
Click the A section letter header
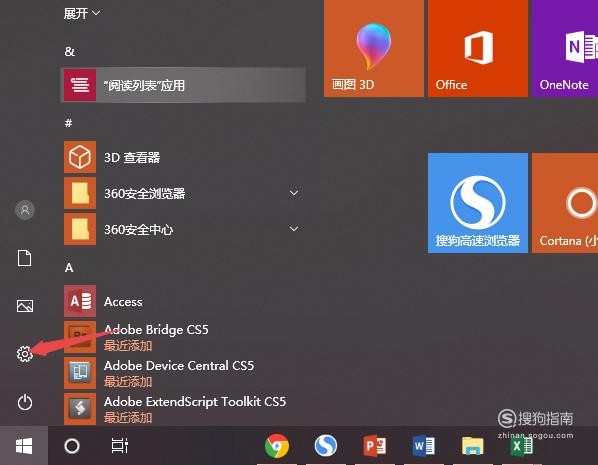[x=69, y=267]
